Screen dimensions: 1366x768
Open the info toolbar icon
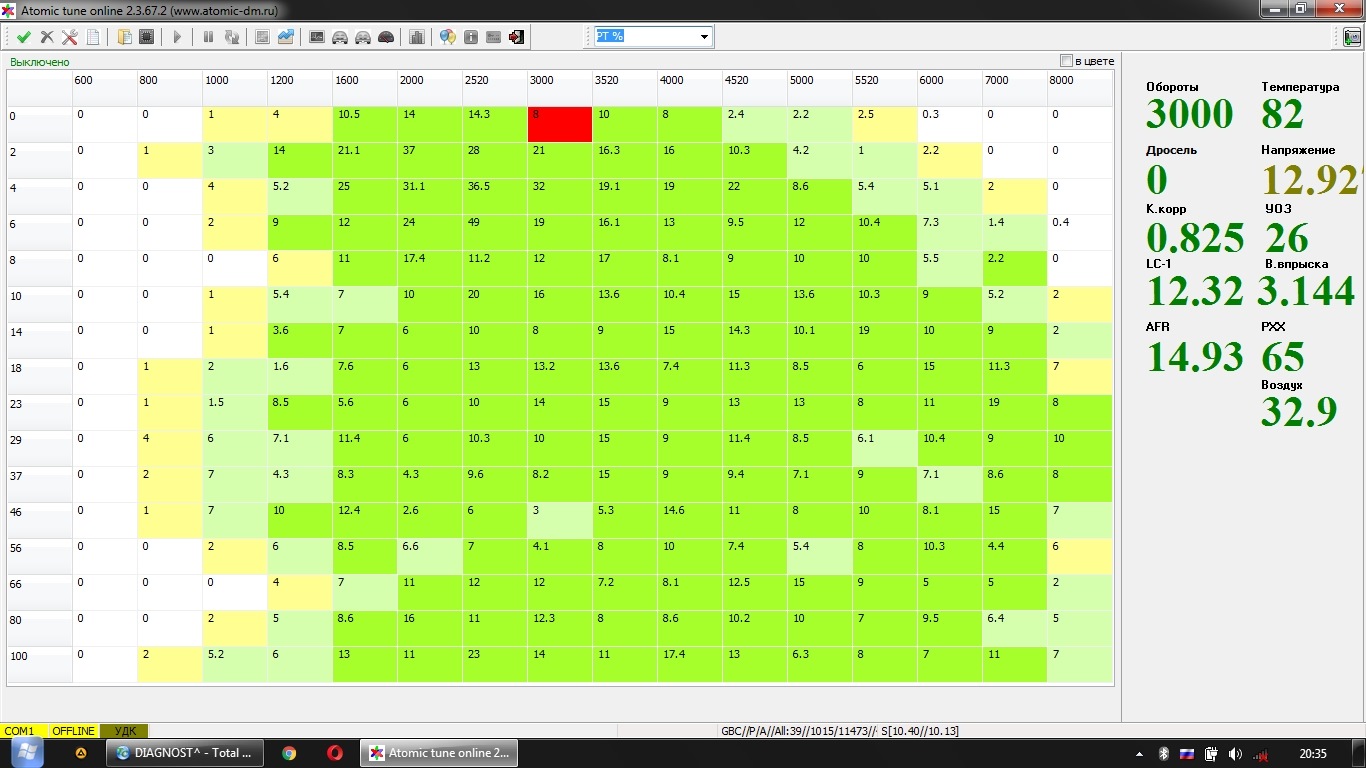click(x=471, y=37)
